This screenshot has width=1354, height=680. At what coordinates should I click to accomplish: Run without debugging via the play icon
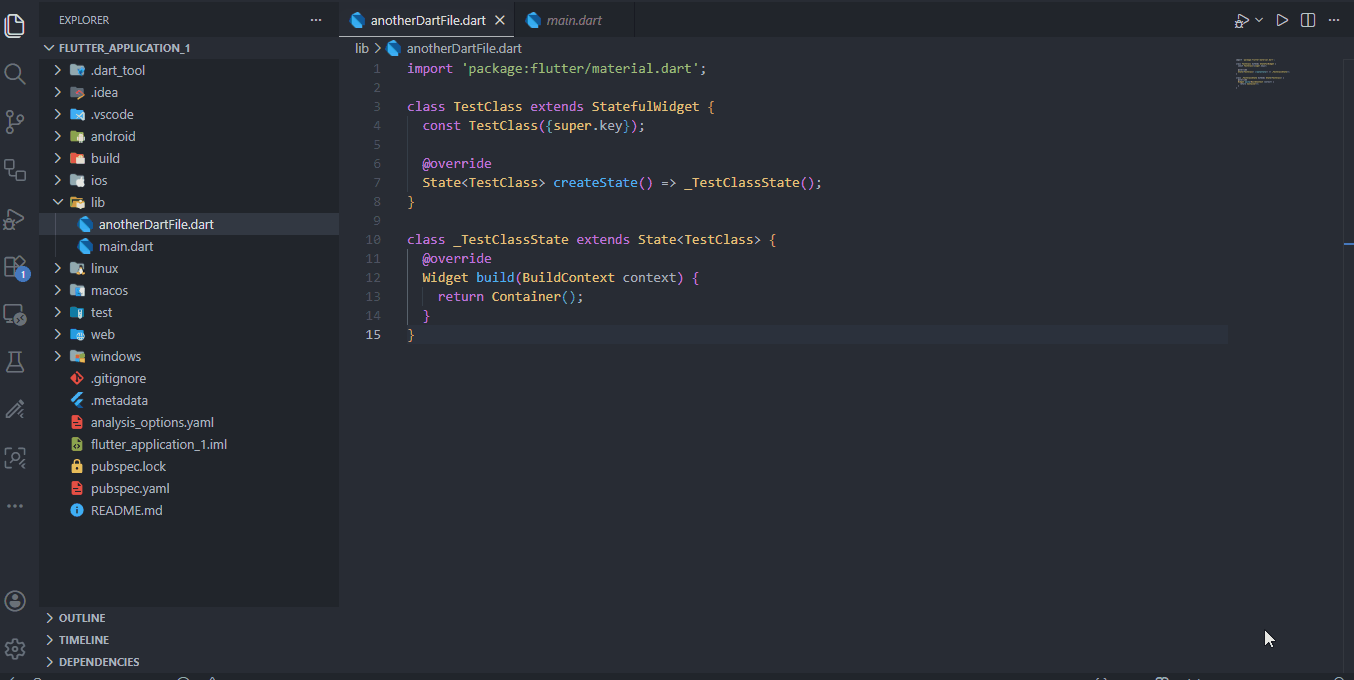click(x=1283, y=19)
